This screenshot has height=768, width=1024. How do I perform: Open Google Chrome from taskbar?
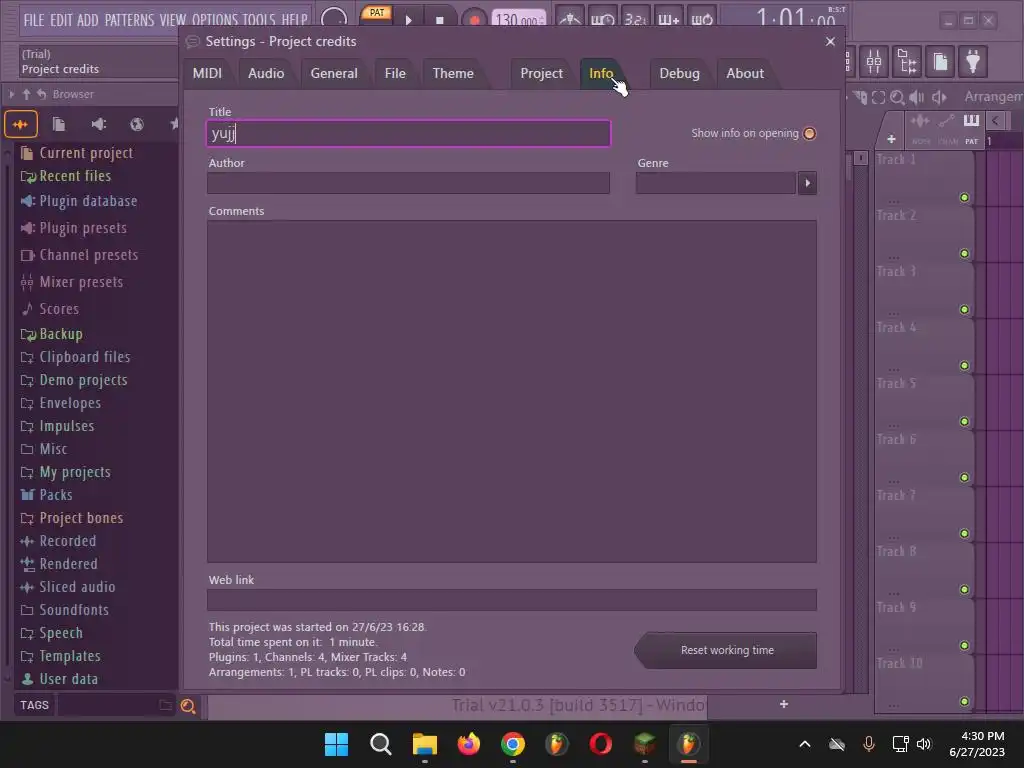(x=513, y=744)
